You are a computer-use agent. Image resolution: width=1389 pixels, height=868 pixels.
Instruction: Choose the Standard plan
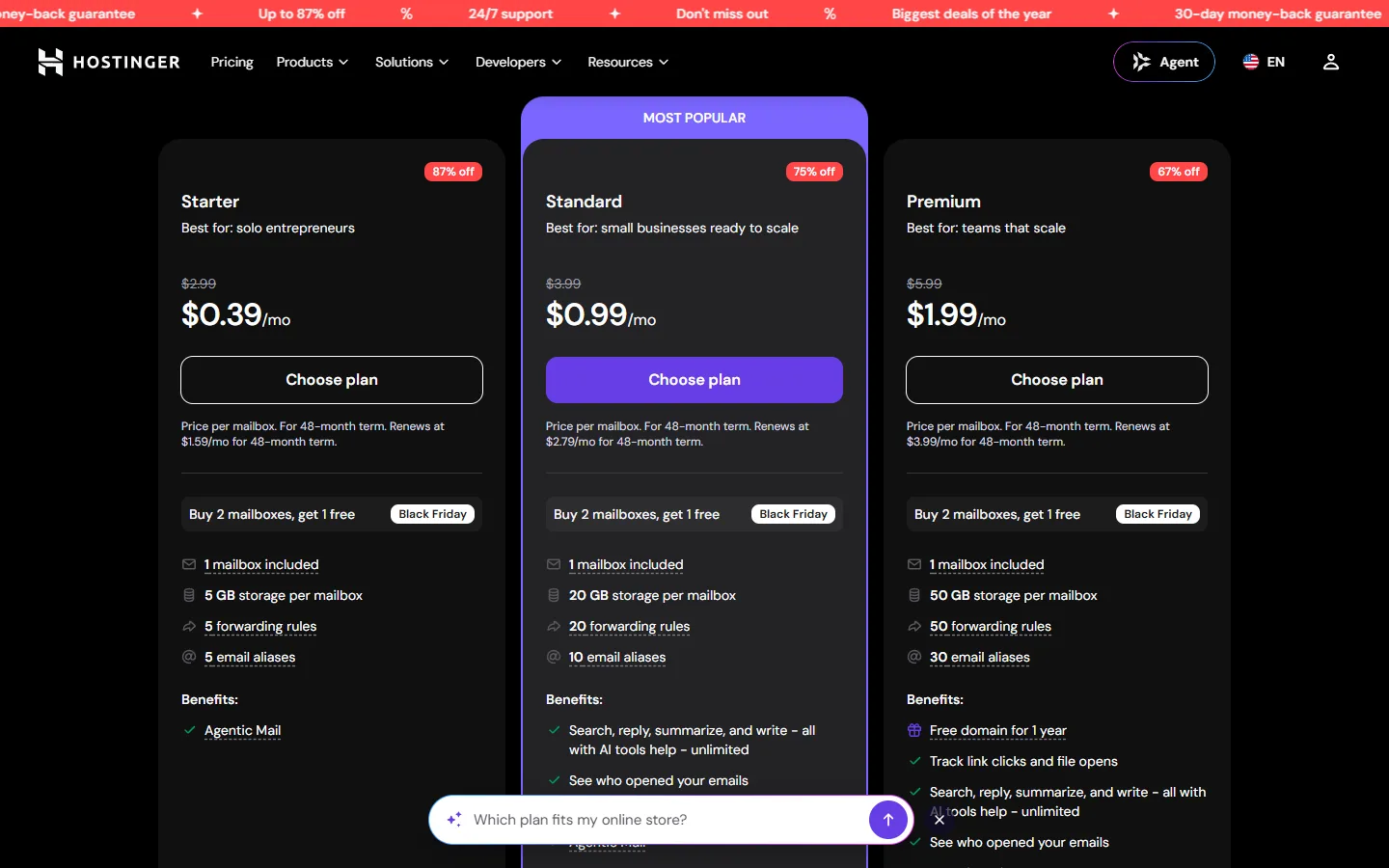point(694,380)
